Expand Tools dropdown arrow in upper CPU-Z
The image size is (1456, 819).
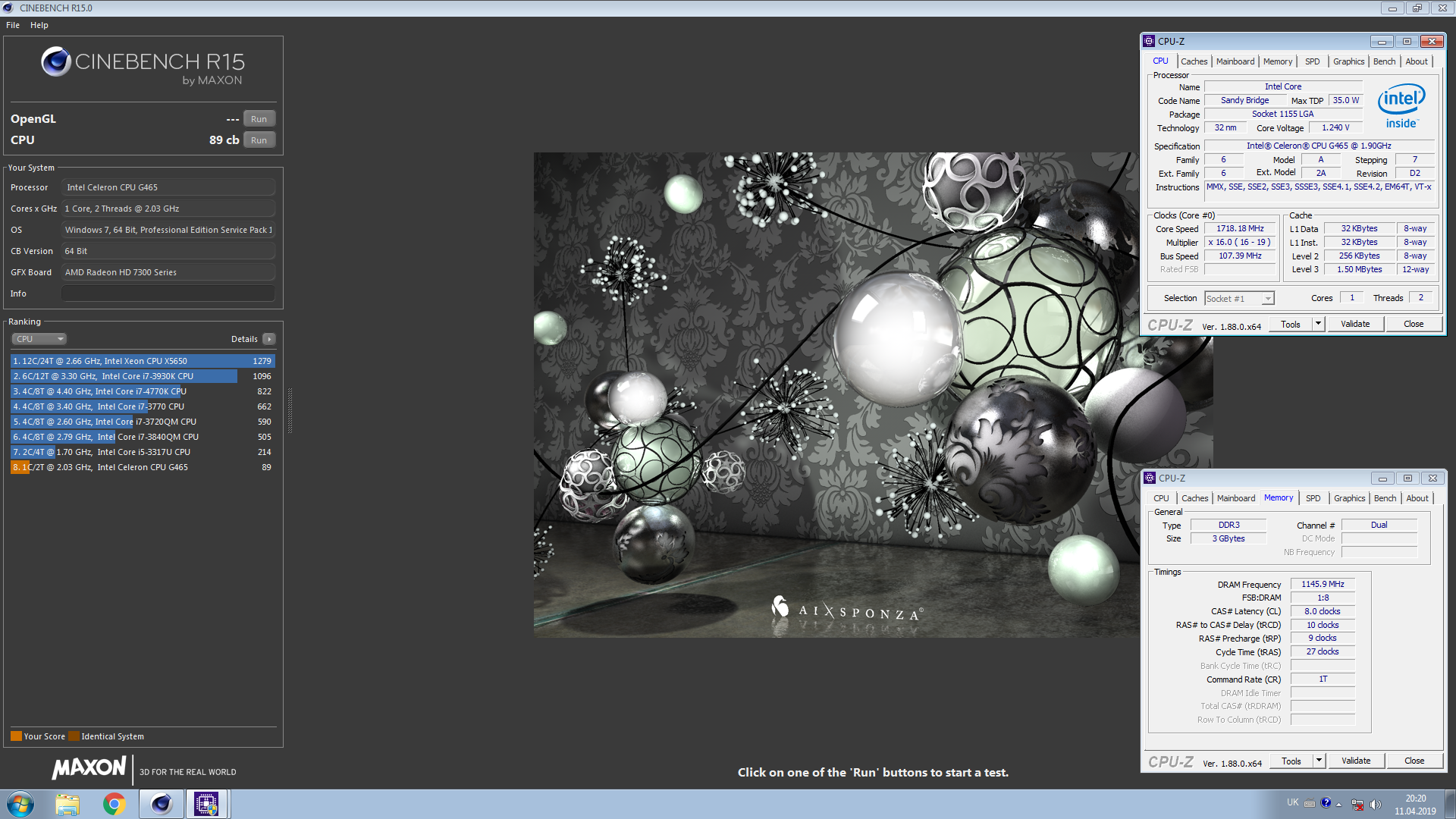[x=1318, y=325]
